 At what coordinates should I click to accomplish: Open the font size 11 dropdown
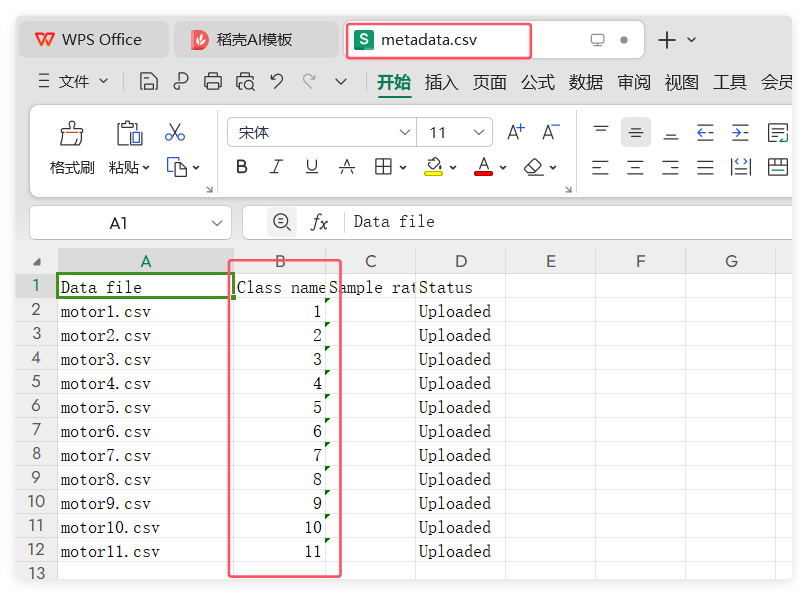point(479,132)
